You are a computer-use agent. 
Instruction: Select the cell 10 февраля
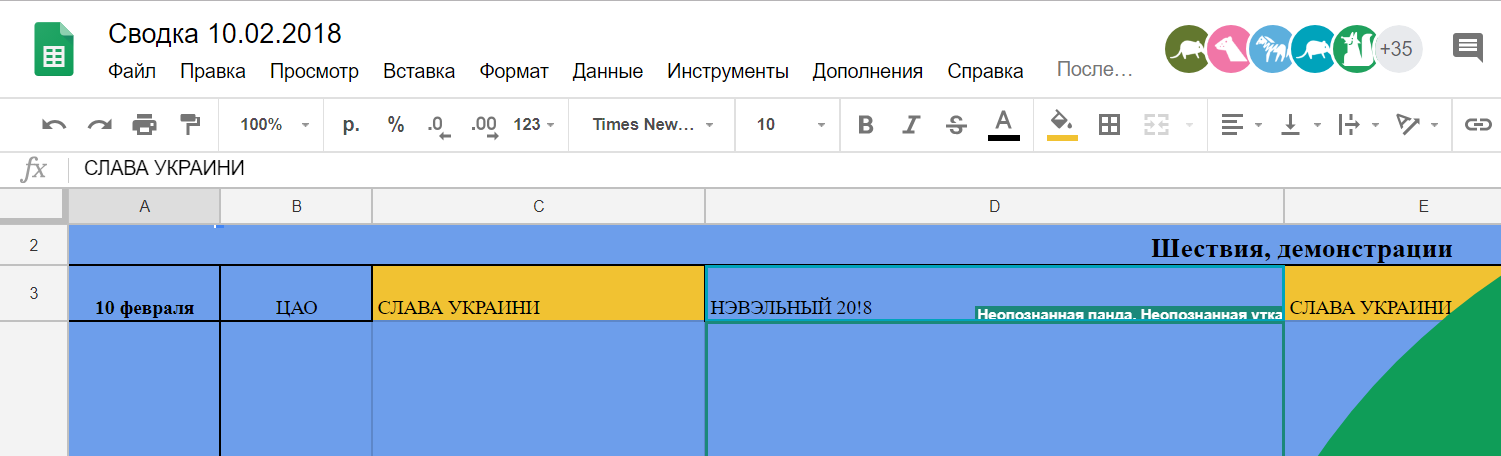144,293
